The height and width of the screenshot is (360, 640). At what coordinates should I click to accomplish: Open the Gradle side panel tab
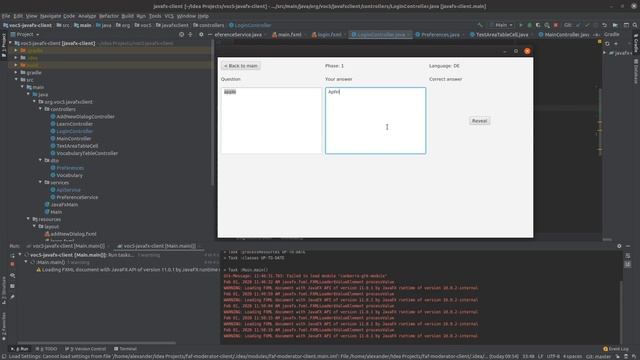636,44
